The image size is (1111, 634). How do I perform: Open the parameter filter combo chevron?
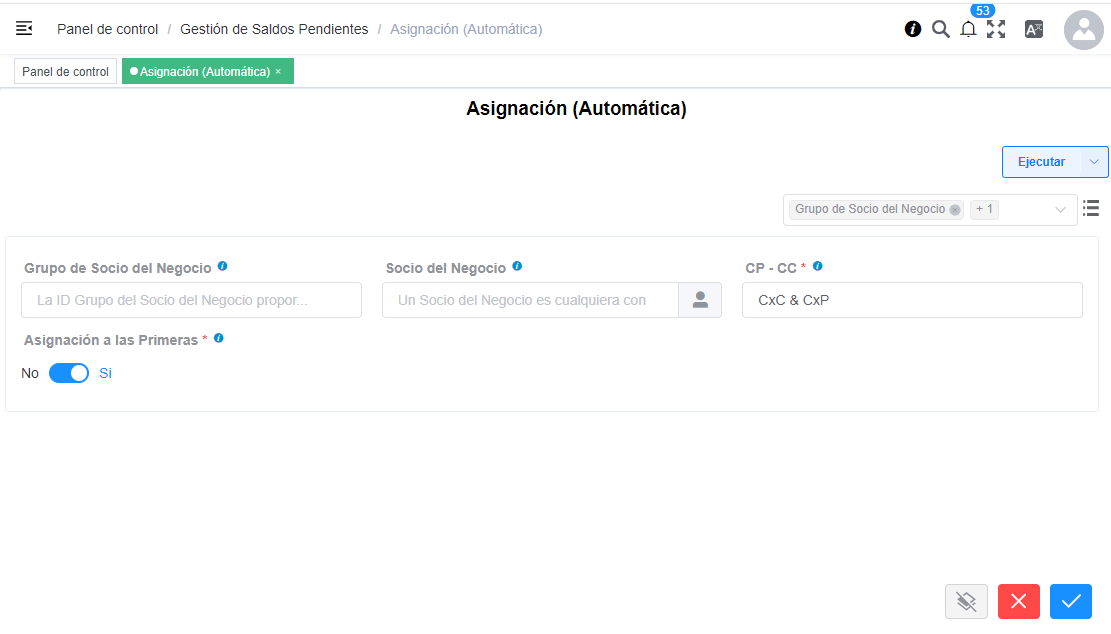1062,209
